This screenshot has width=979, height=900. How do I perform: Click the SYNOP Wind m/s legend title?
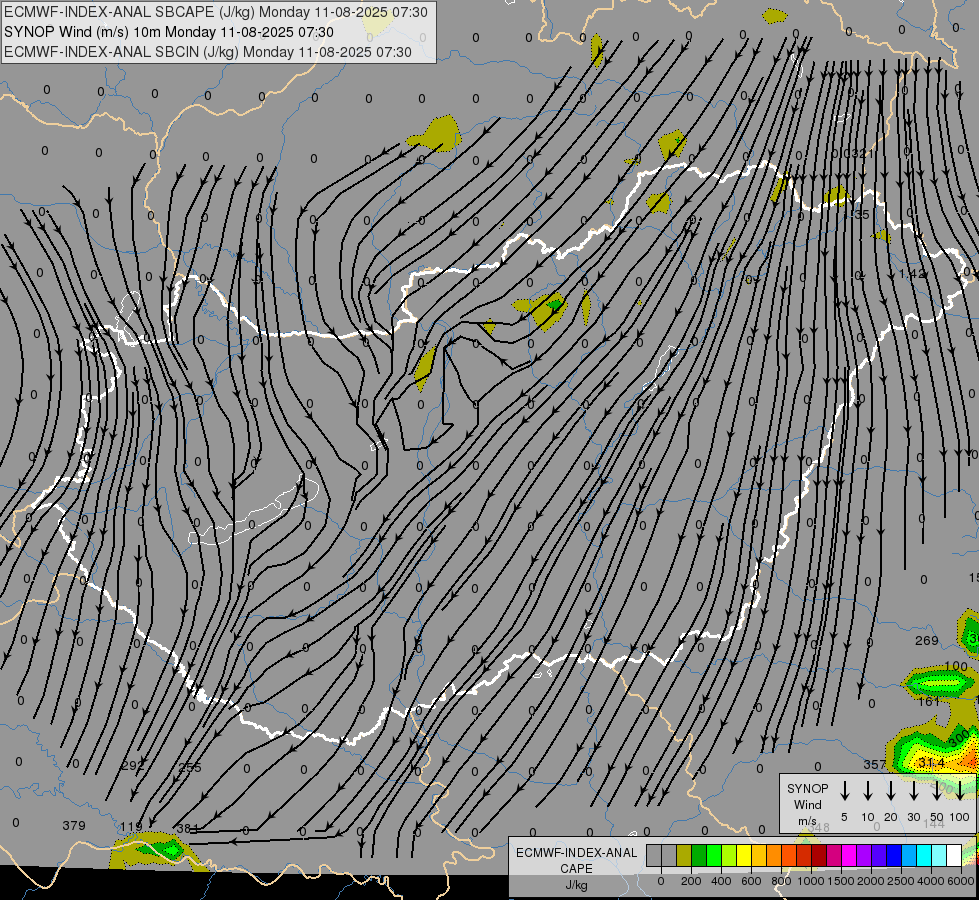tap(807, 804)
